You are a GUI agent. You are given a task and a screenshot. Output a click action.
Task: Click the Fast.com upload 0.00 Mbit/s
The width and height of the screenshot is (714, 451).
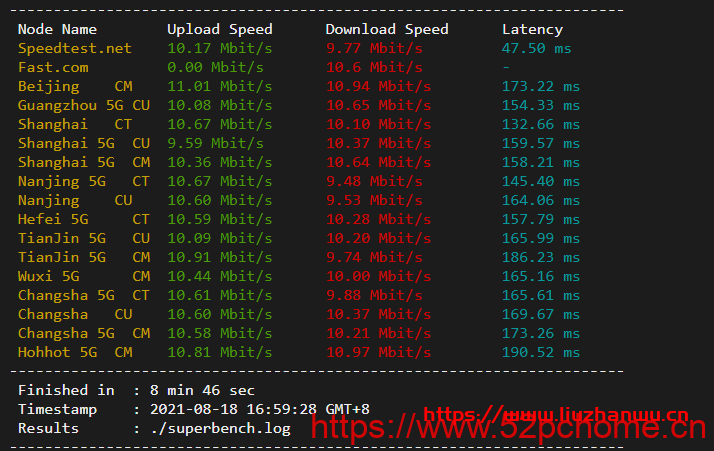click(215, 67)
